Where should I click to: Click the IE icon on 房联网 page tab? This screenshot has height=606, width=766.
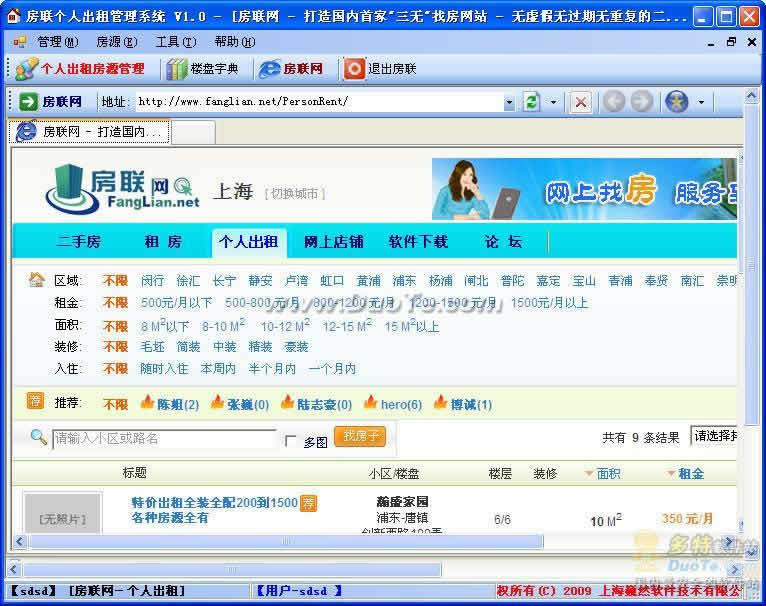[x=26, y=131]
